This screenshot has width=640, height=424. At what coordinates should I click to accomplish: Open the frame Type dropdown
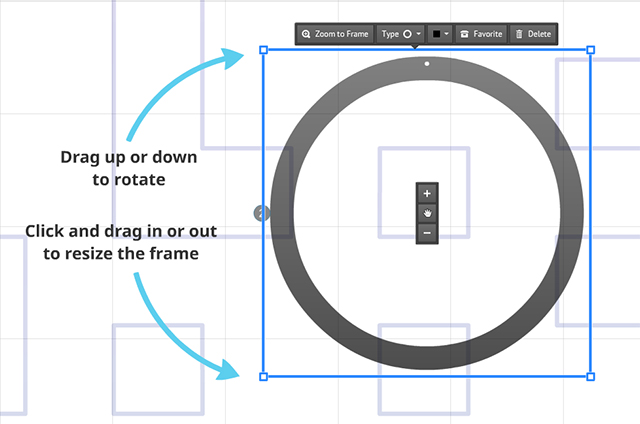tap(401, 34)
